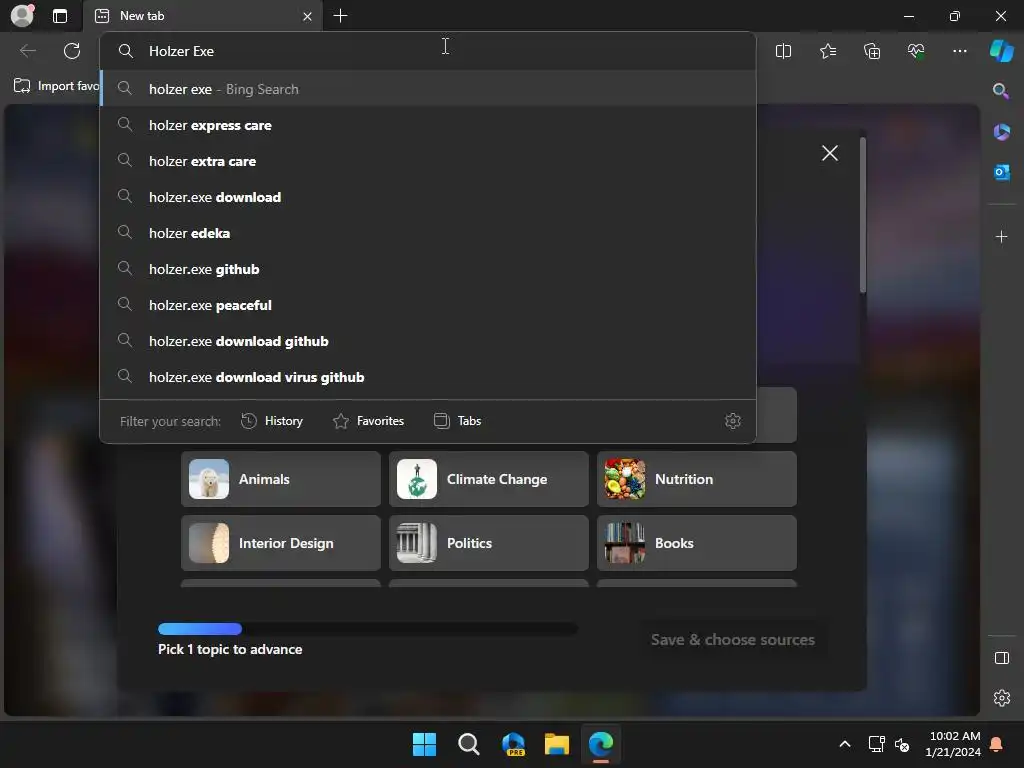The width and height of the screenshot is (1024, 768).
Task: Open the profile avatar menu
Action: point(22,16)
